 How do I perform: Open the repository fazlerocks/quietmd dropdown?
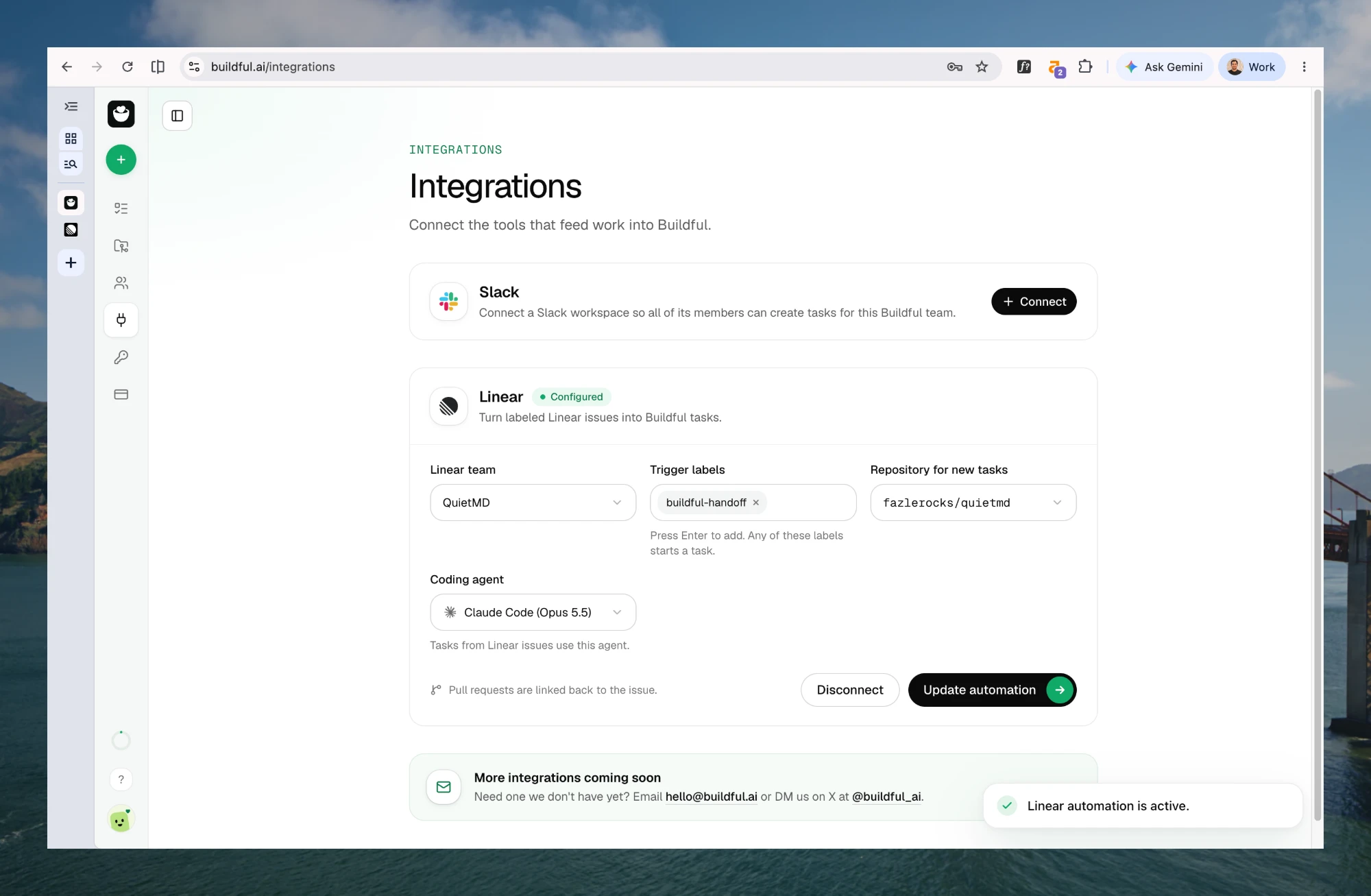pyautogui.click(x=973, y=503)
